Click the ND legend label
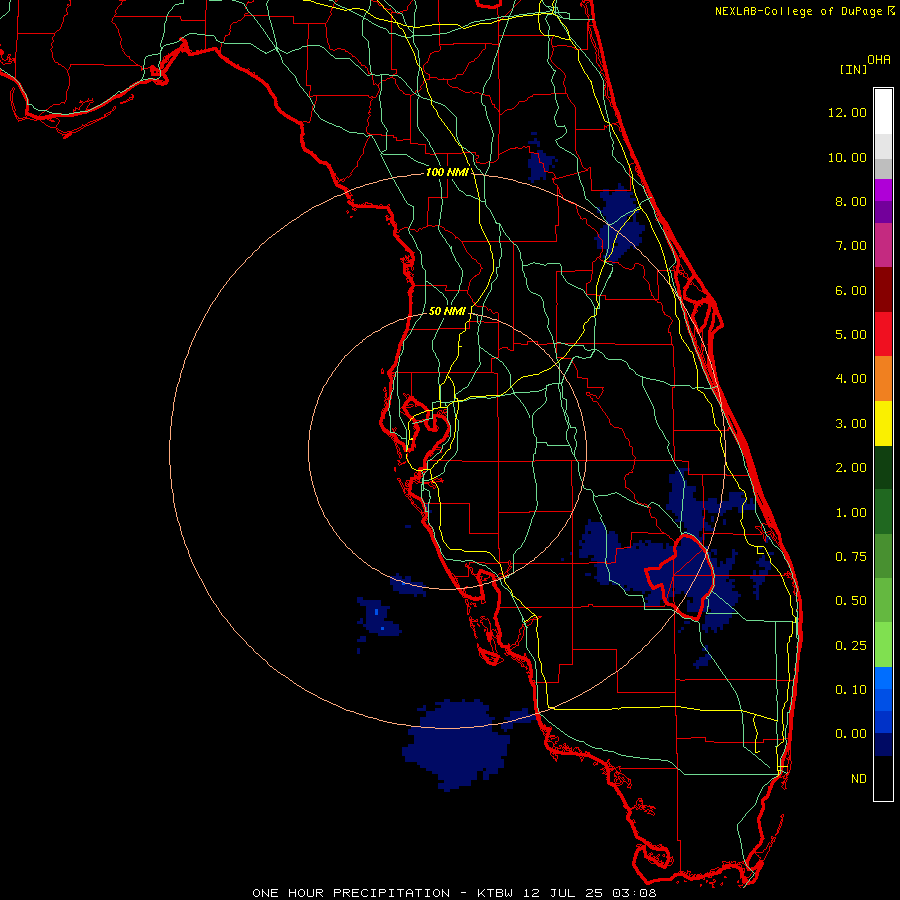The image size is (900, 900). click(859, 779)
